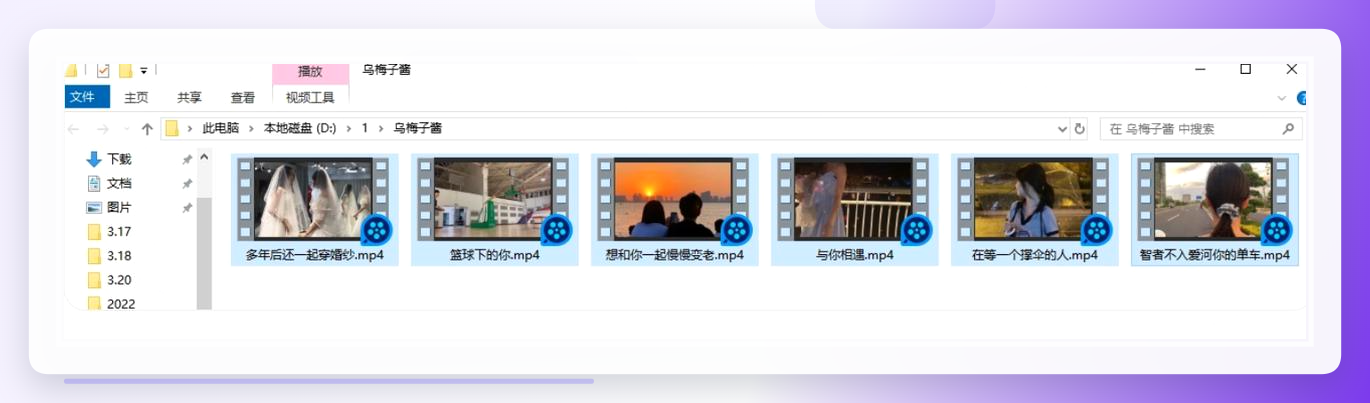Image resolution: width=1370 pixels, height=403 pixels.
Task: Click player badge on 智者不入爱河你的单车.mp4
Action: click(x=1276, y=230)
